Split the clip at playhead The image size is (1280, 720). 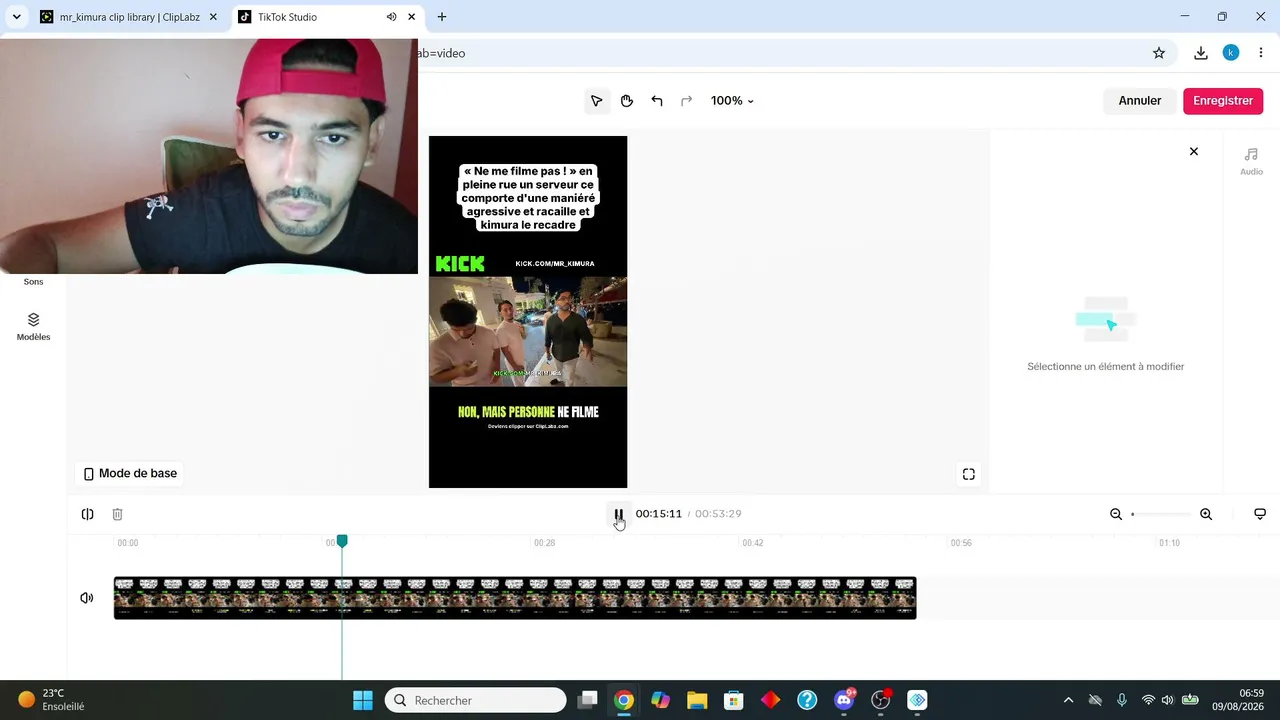point(88,514)
